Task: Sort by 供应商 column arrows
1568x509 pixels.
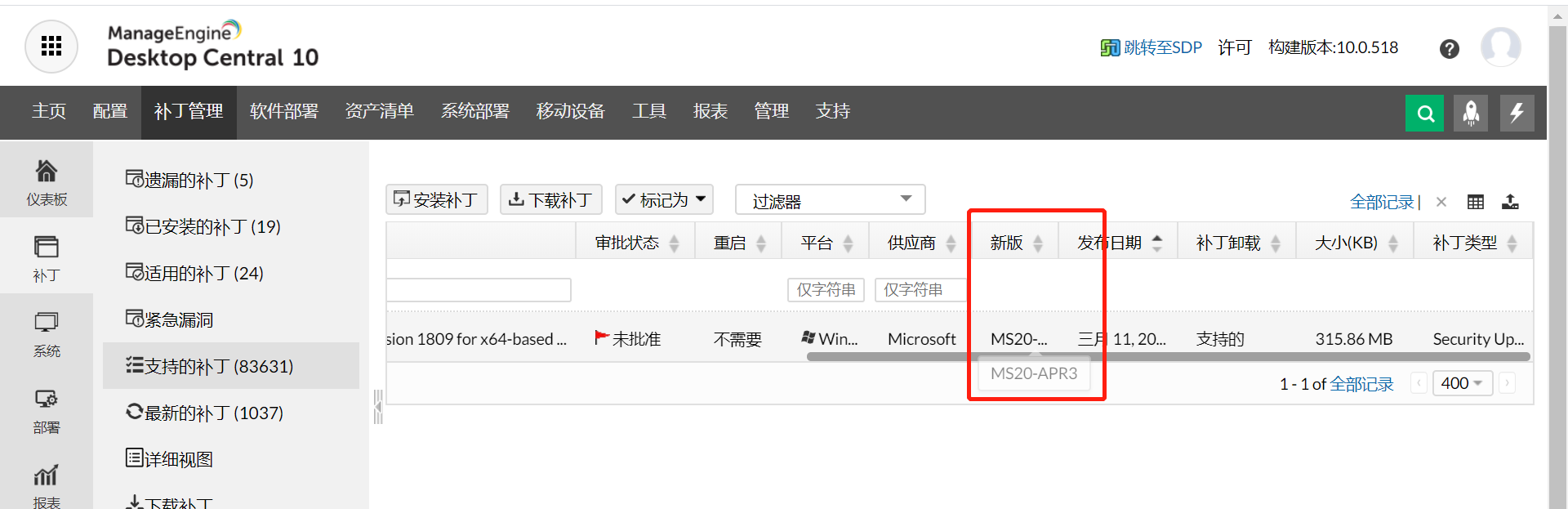Action: click(951, 243)
